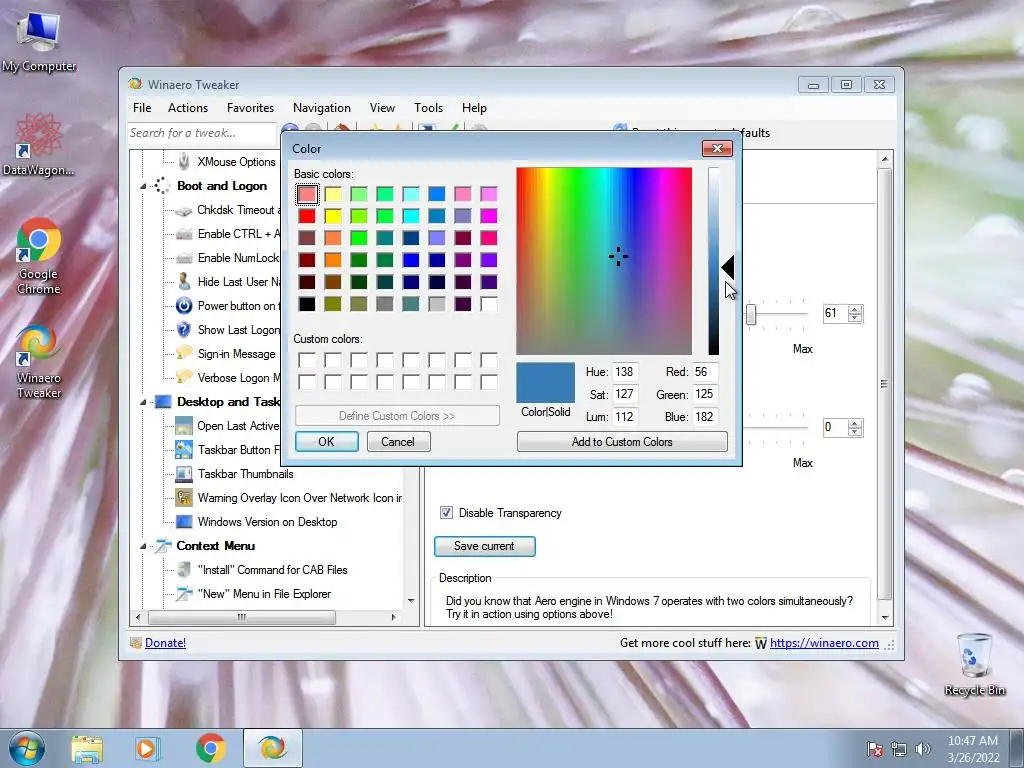Open File Explorer from the taskbar

point(87,748)
